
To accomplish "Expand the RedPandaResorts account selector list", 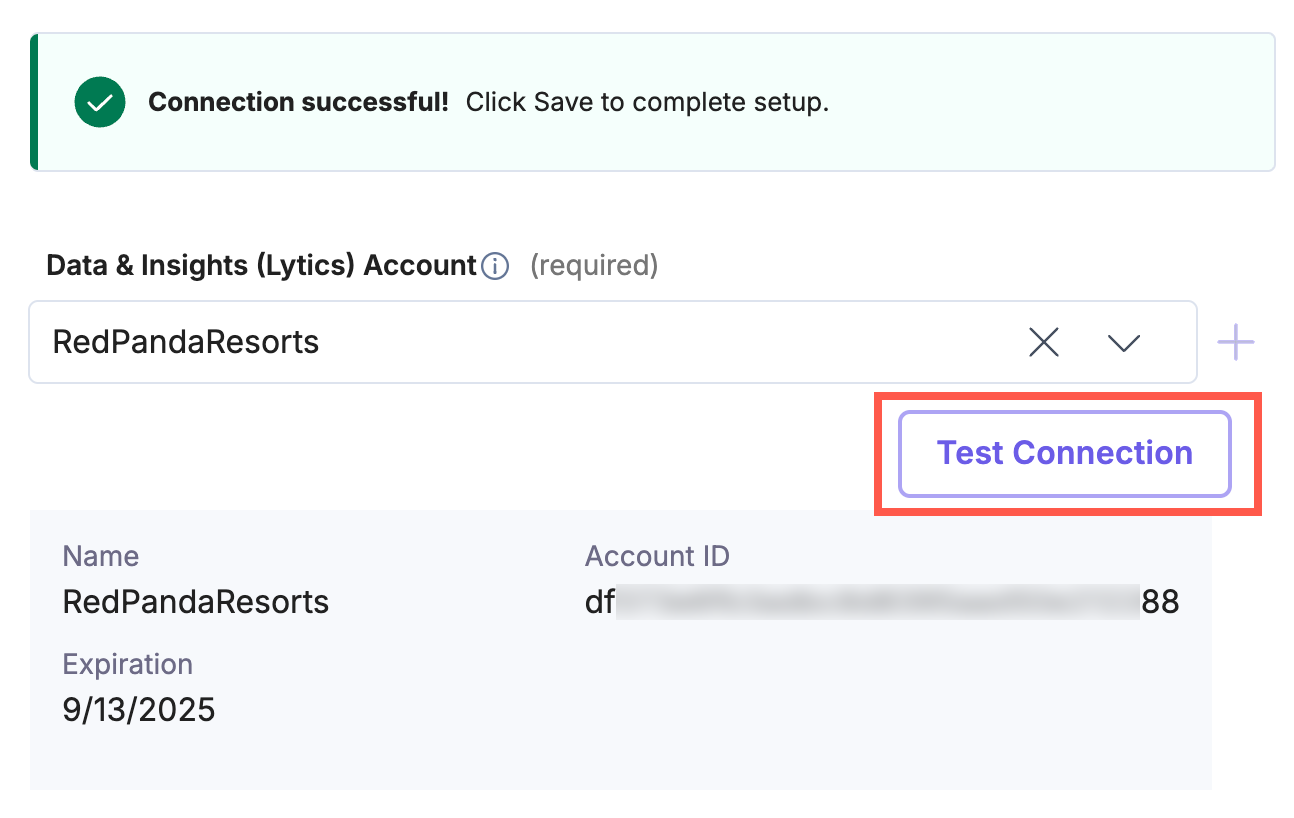I will pos(1123,342).
